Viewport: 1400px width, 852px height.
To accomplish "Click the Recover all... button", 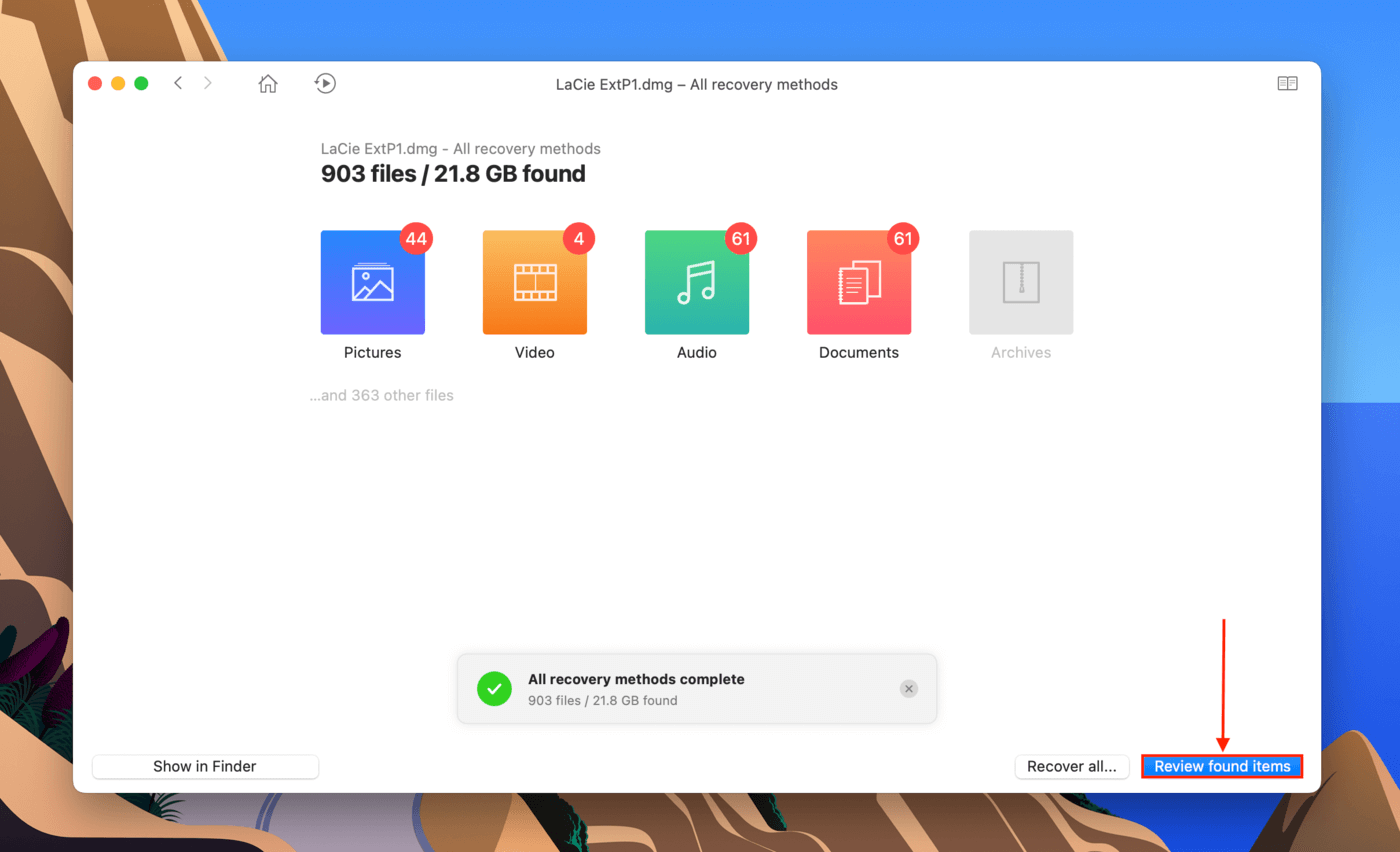I will click(1072, 767).
